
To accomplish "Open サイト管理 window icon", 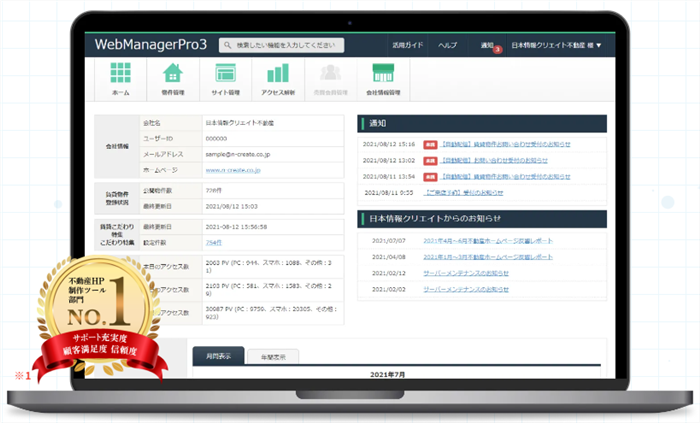I will [225, 75].
